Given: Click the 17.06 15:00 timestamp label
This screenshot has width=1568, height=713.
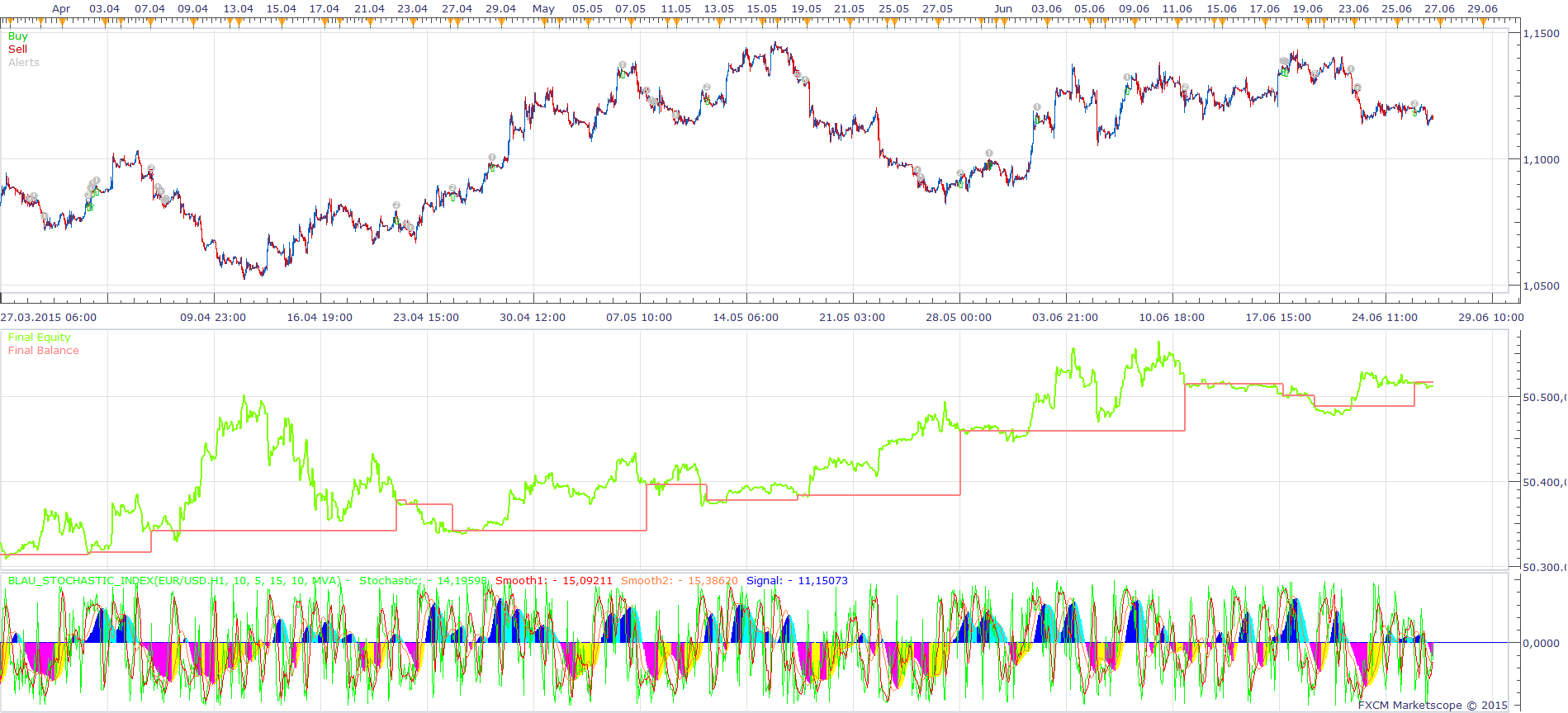Looking at the screenshot, I should pyautogui.click(x=1278, y=318).
